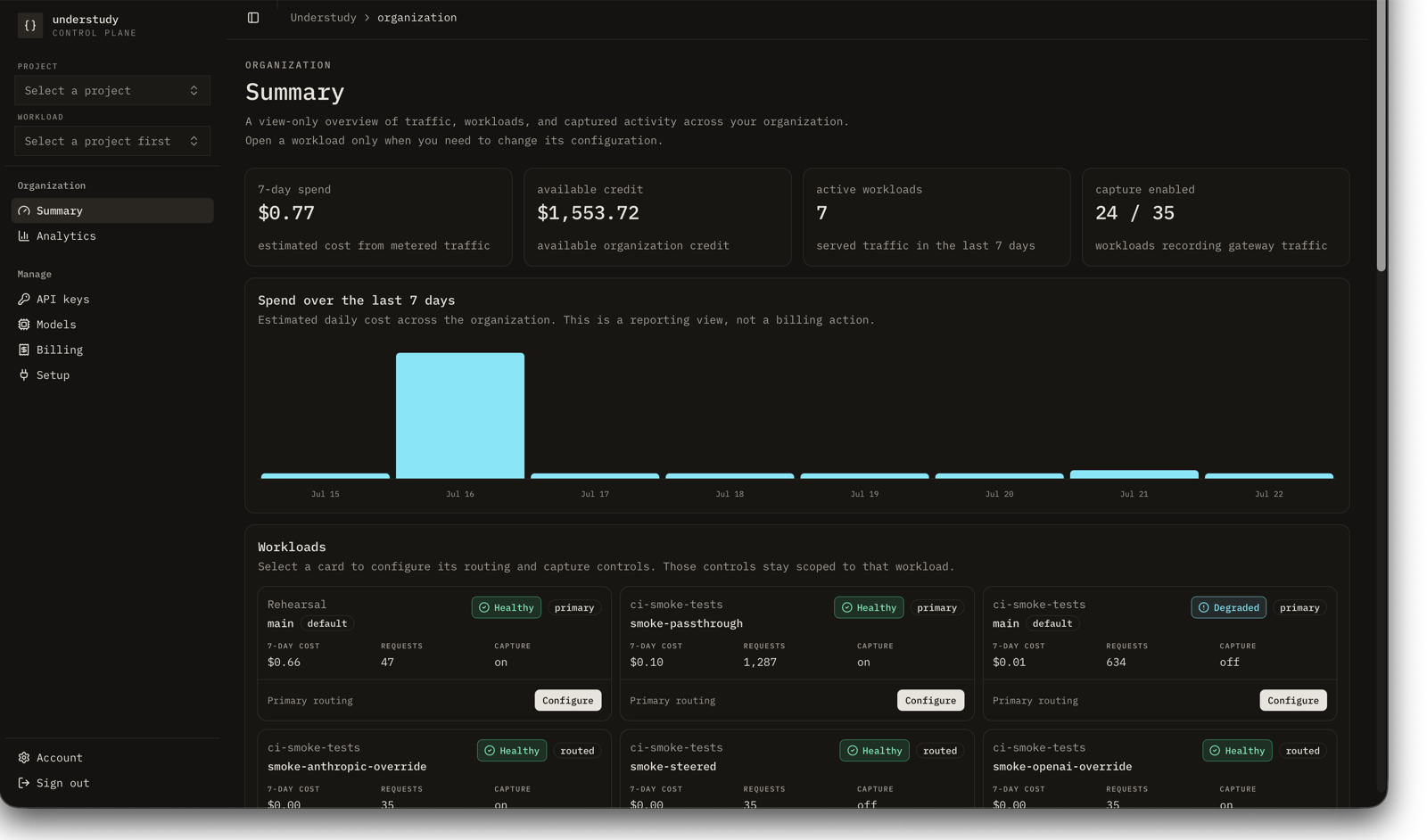Click the 634 requests value
The height and width of the screenshot is (840, 1427).
pos(1116,663)
